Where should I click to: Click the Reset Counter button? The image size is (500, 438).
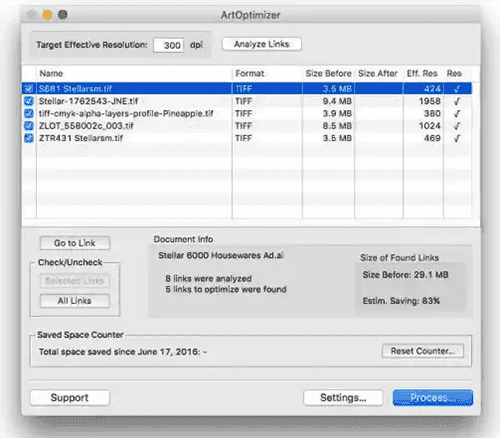point(423,351)
